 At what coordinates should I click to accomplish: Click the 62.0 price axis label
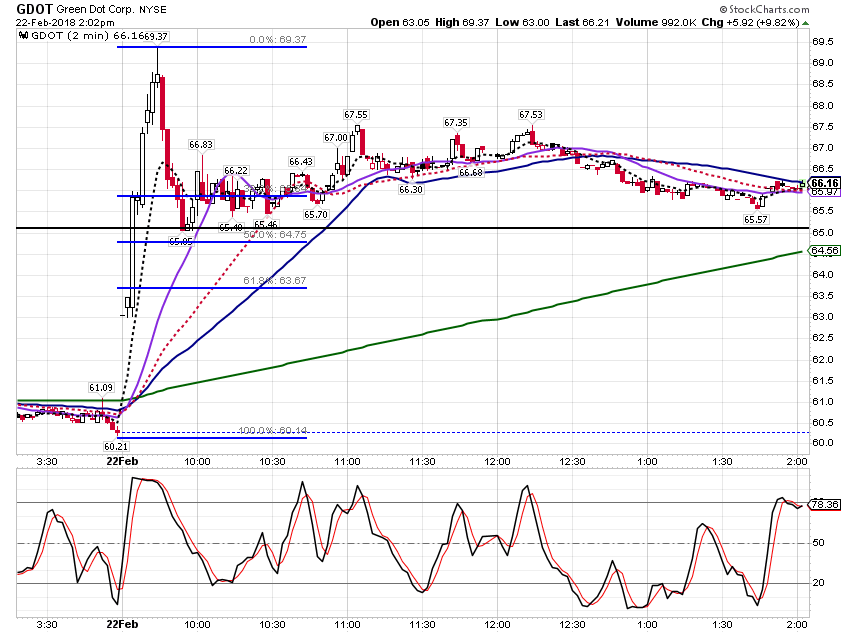click(823, 360)
